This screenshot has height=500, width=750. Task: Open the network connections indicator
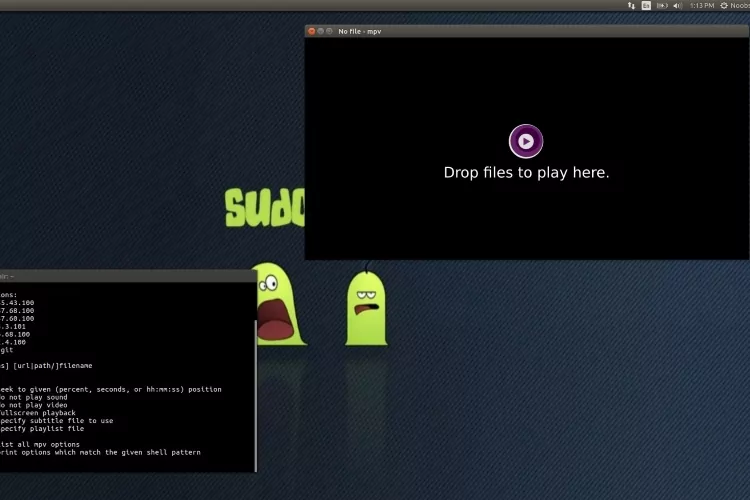point(631,6)
